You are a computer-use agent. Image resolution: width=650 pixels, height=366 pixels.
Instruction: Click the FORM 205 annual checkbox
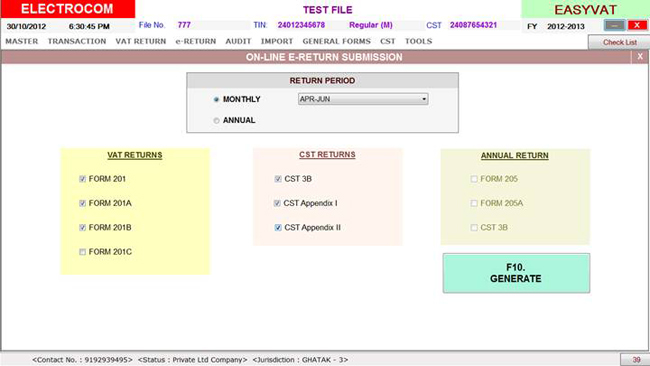[474, 179]
